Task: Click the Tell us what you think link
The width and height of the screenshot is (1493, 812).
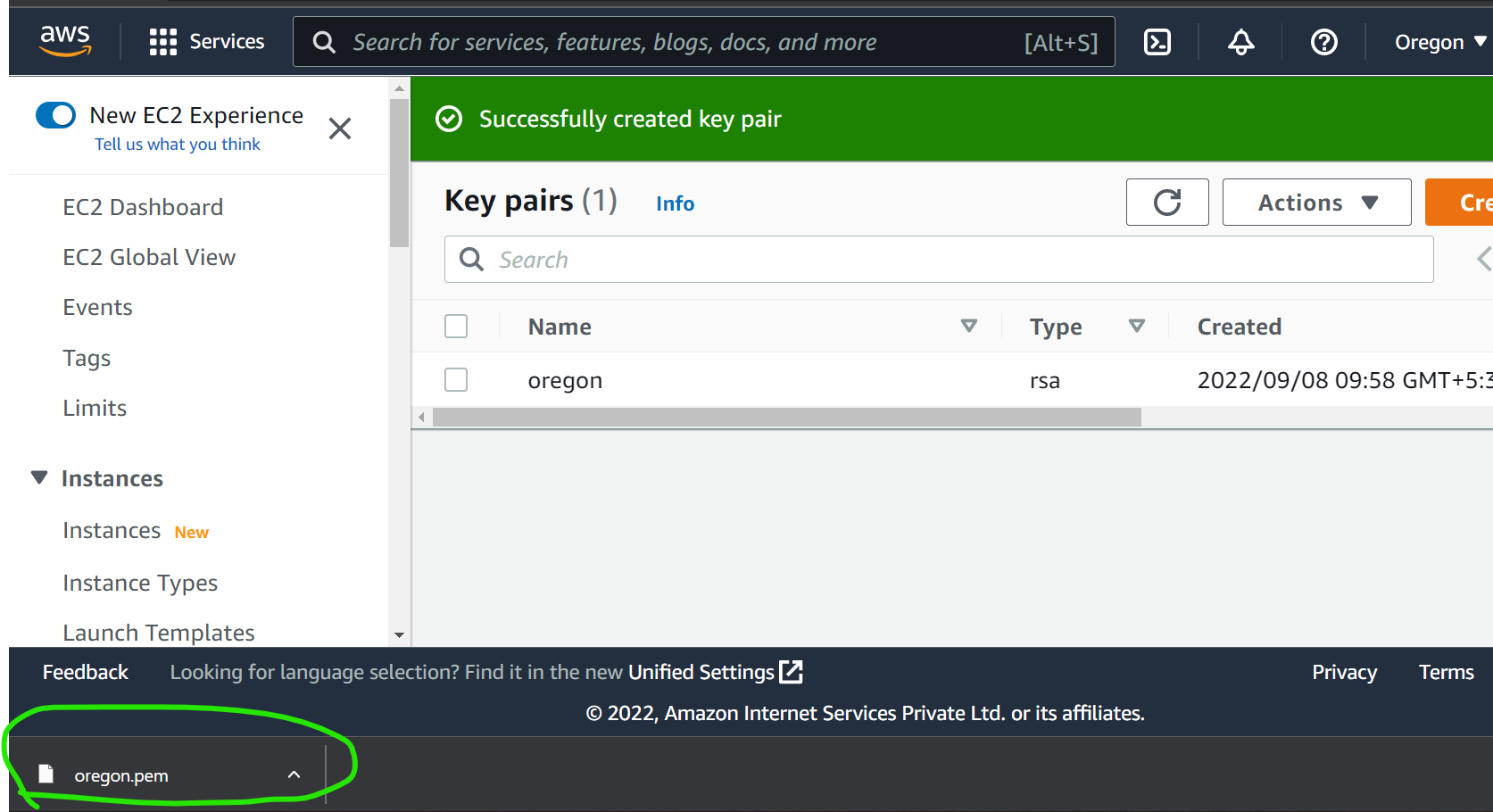Action: tap(178, 145)
